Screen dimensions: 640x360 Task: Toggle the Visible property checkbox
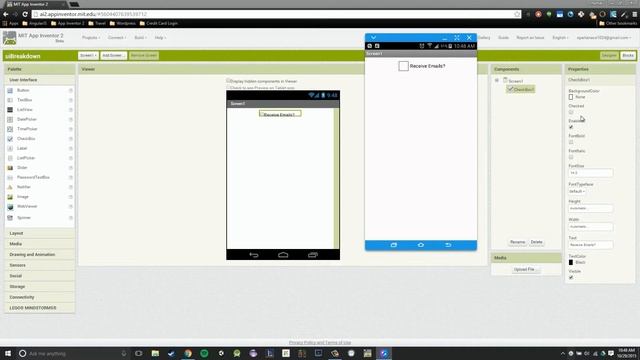click(x=571, y=278)
